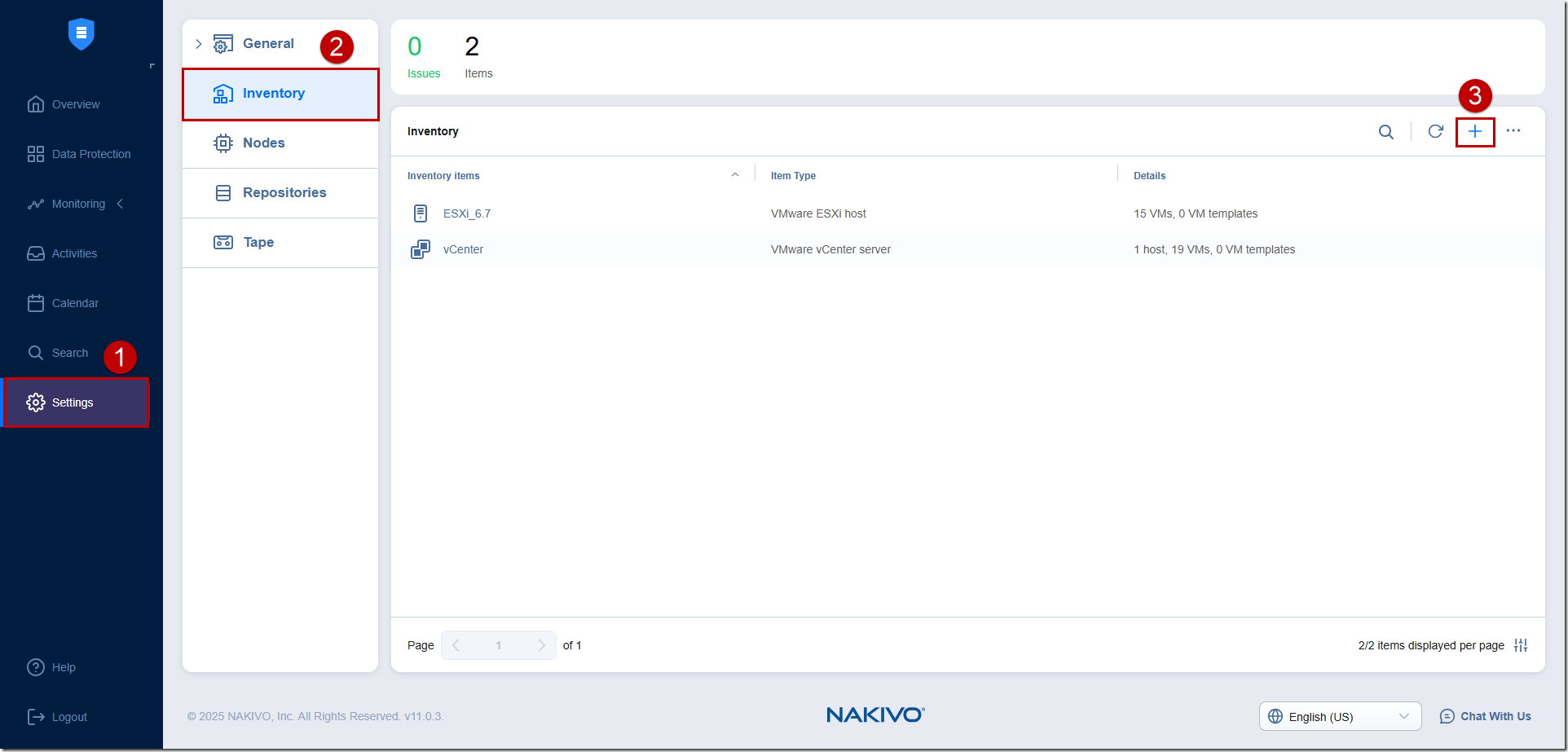This screenshot has width=1568, height=752.
Task: Open the Help menu
Action: (x=64, y=667)
